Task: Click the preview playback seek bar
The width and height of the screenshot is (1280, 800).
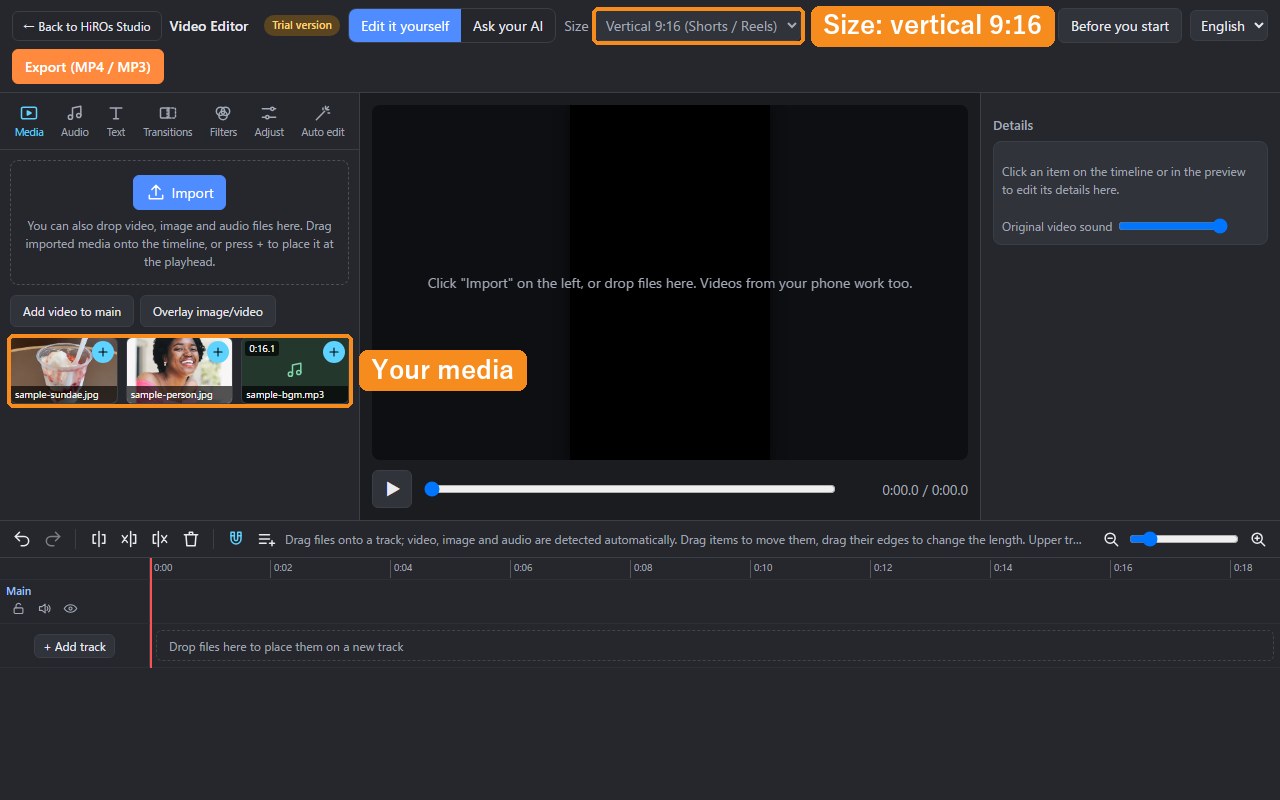Action: (630, 489)
